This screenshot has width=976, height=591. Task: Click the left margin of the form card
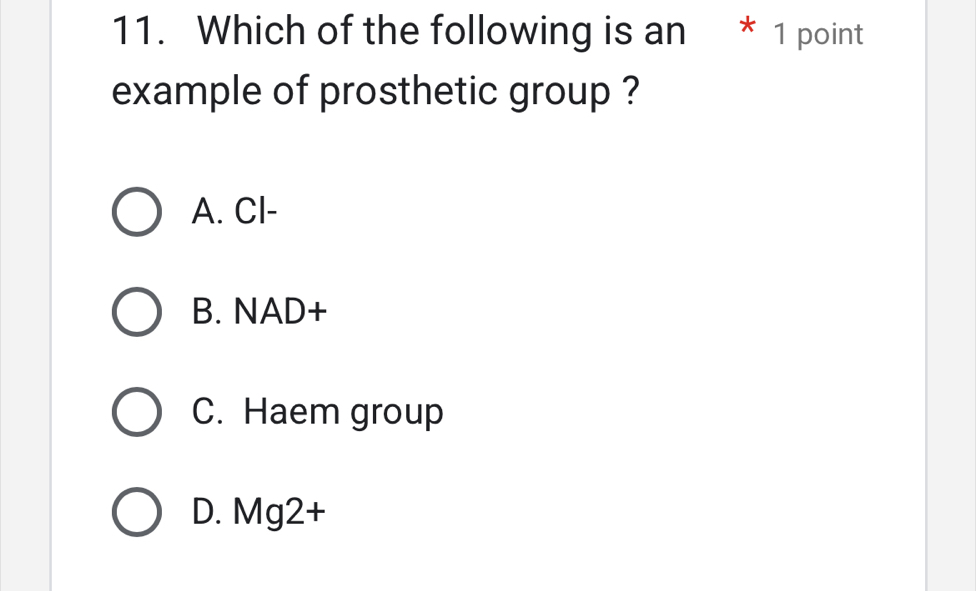[x=75, y=300]
